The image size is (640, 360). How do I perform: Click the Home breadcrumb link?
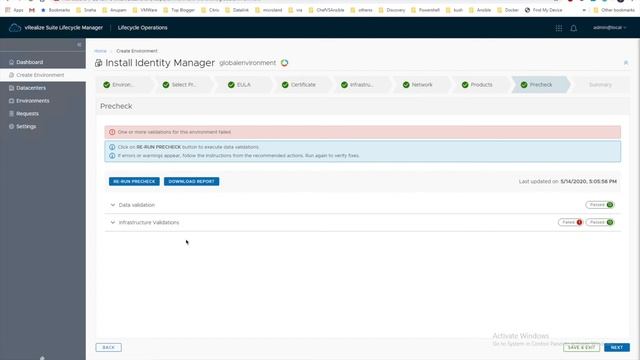[100, 51]
